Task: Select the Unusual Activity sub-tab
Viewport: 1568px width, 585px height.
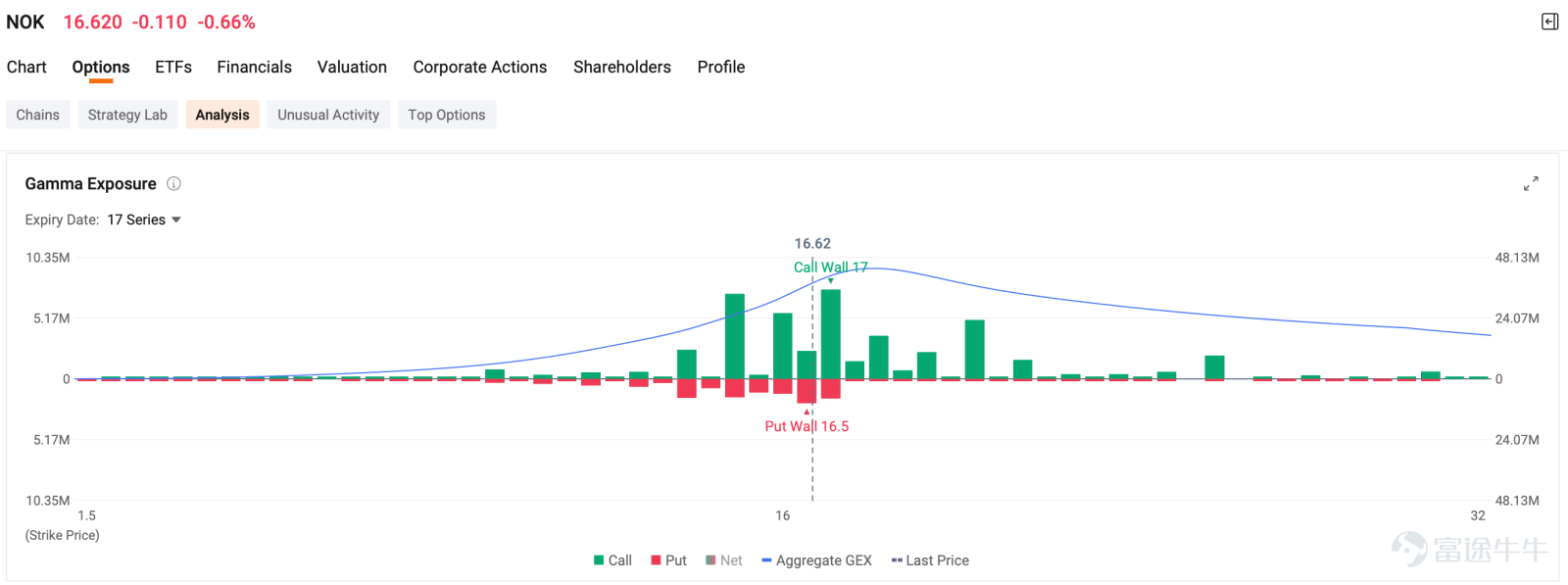Action: coord(328,115)
